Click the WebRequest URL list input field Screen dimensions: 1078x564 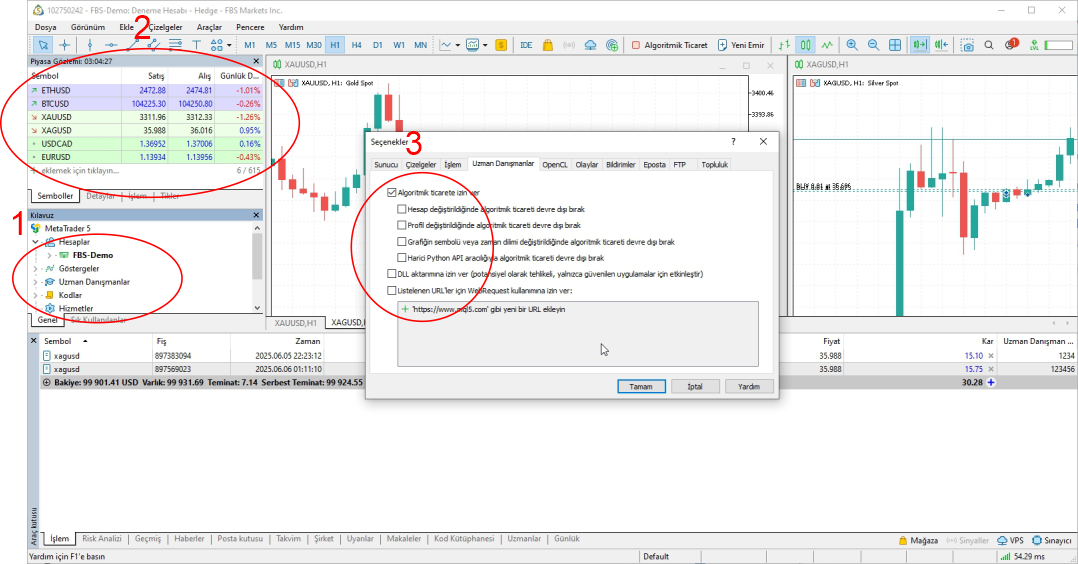pyautogui.click(x=578, y=335)
